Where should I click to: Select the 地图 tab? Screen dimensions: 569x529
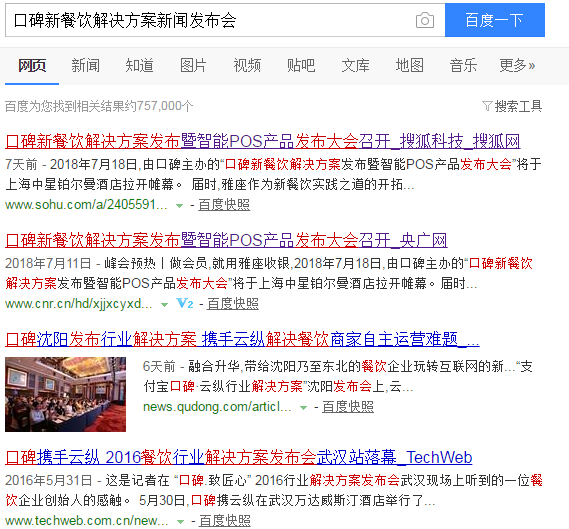tap(409, 66)
